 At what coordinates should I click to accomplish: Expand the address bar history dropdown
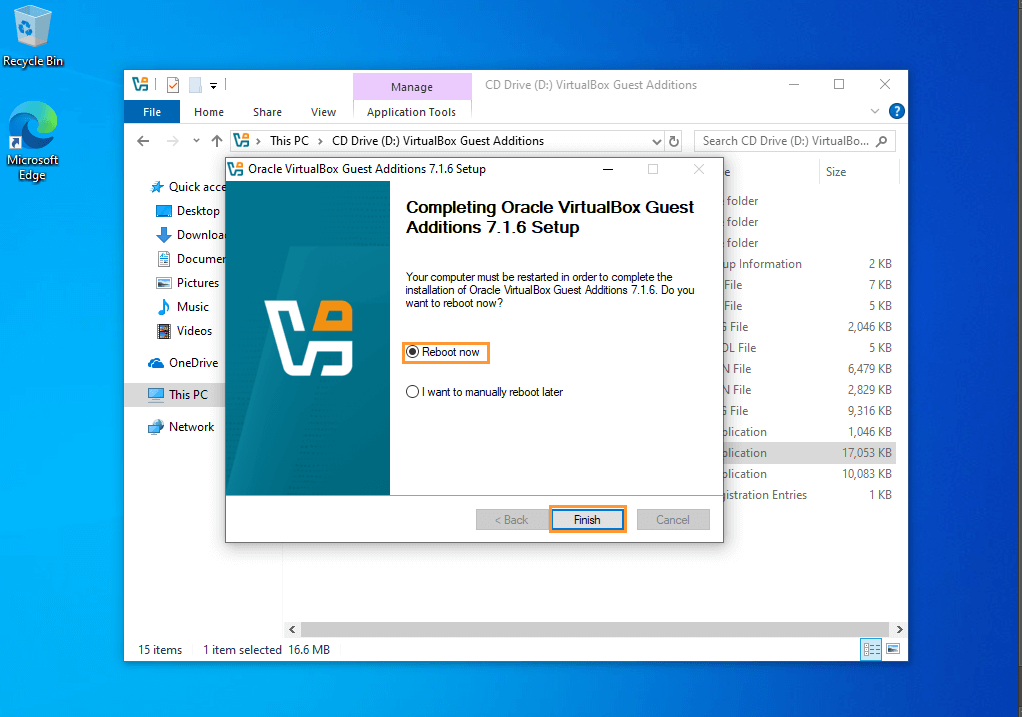[x=657, y=141]
